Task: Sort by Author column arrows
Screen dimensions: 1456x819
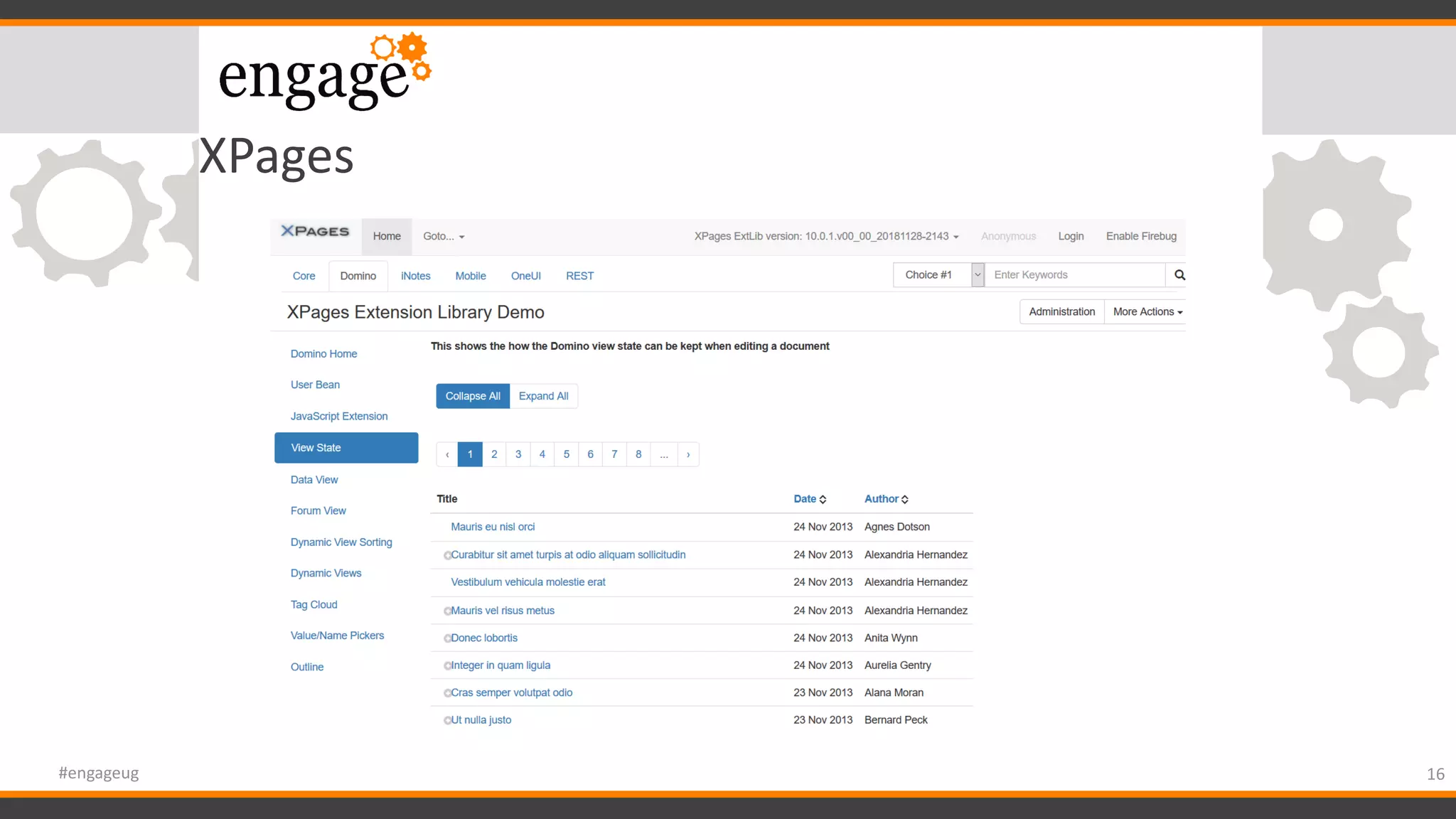Action: pos(905,500)
